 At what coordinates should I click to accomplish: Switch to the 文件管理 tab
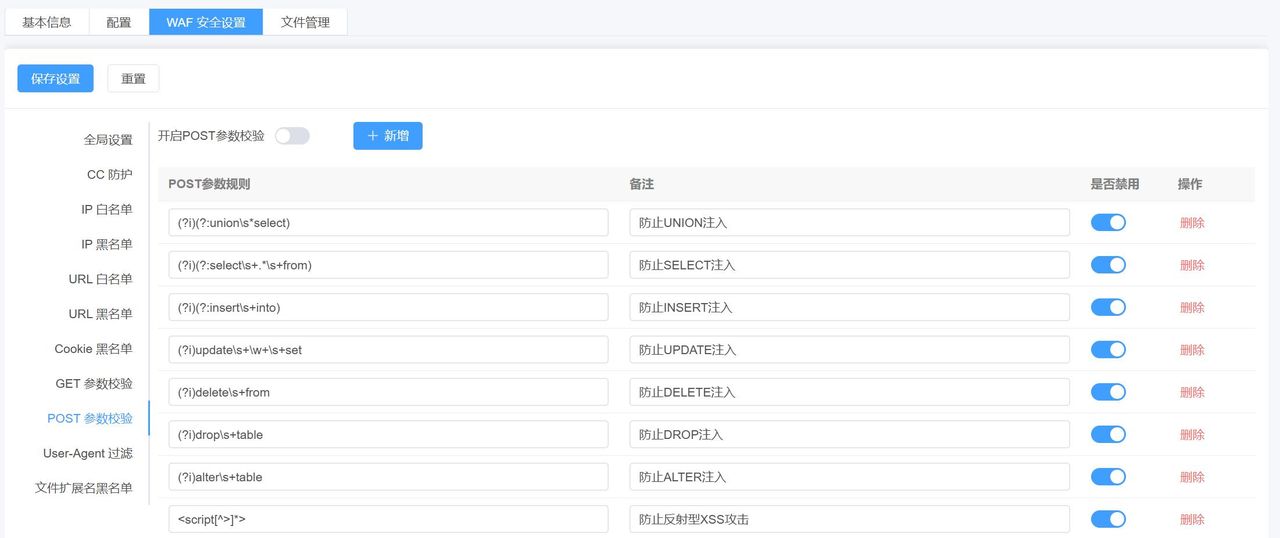tap(305, 22)
